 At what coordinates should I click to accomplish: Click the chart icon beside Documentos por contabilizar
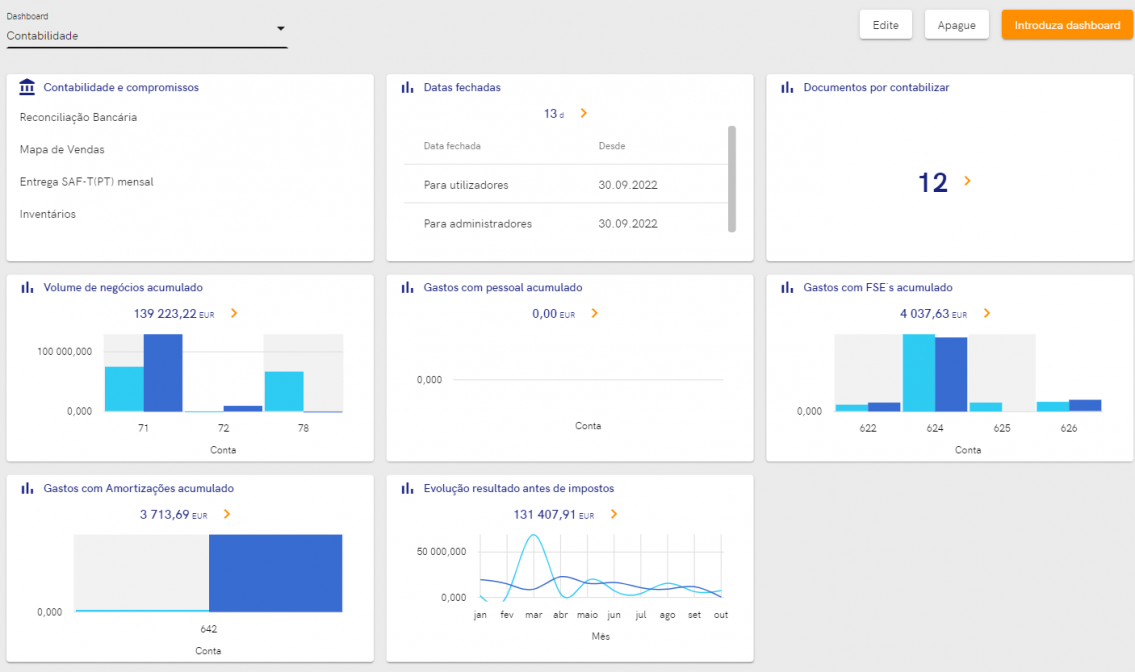[787, 87]
